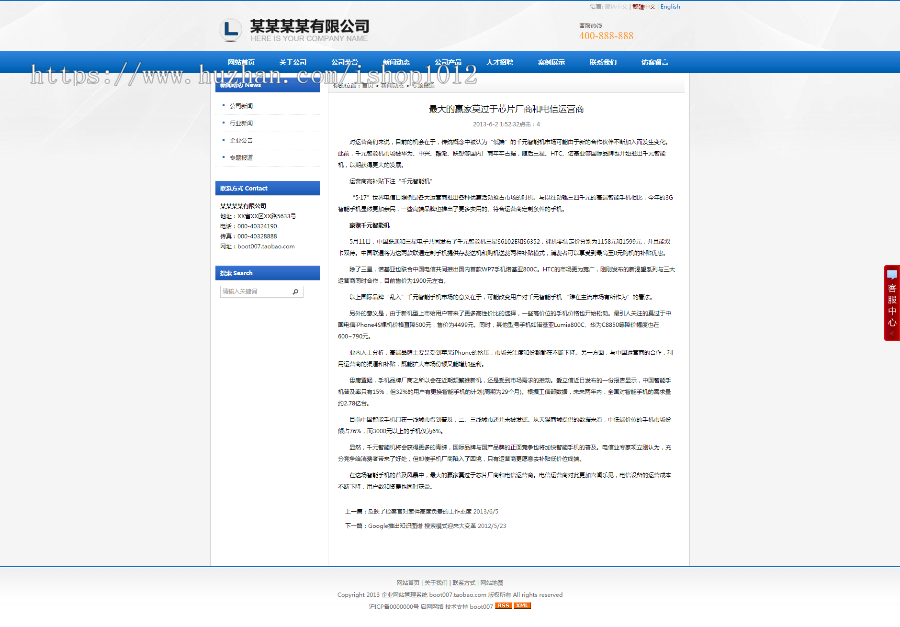The width and height of the screenshot is (900, 627).
Task: Open the 公司产品 products menu item
Action: [448, 60]
